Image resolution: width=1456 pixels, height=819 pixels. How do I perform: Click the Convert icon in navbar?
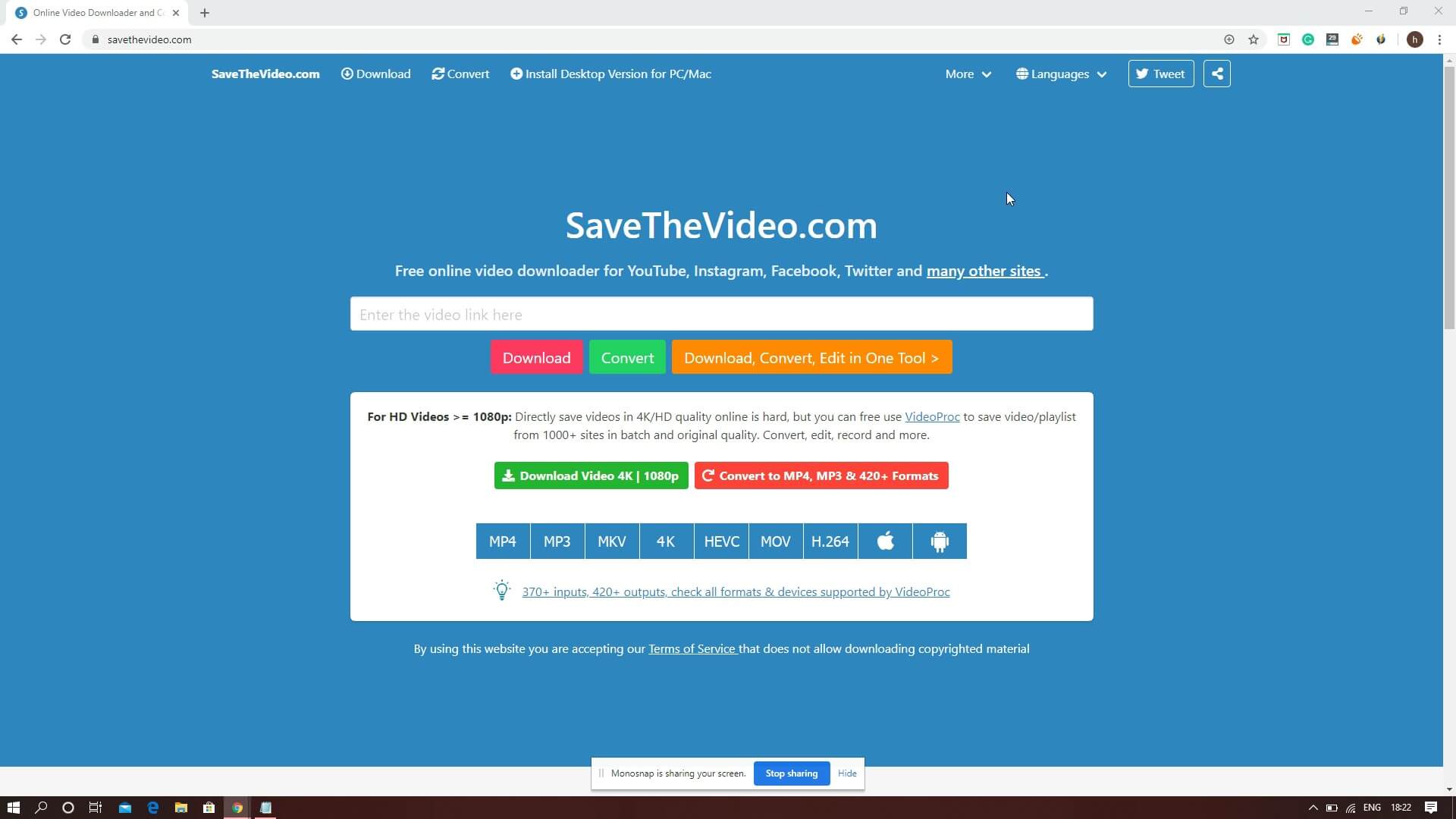point(437,73)
